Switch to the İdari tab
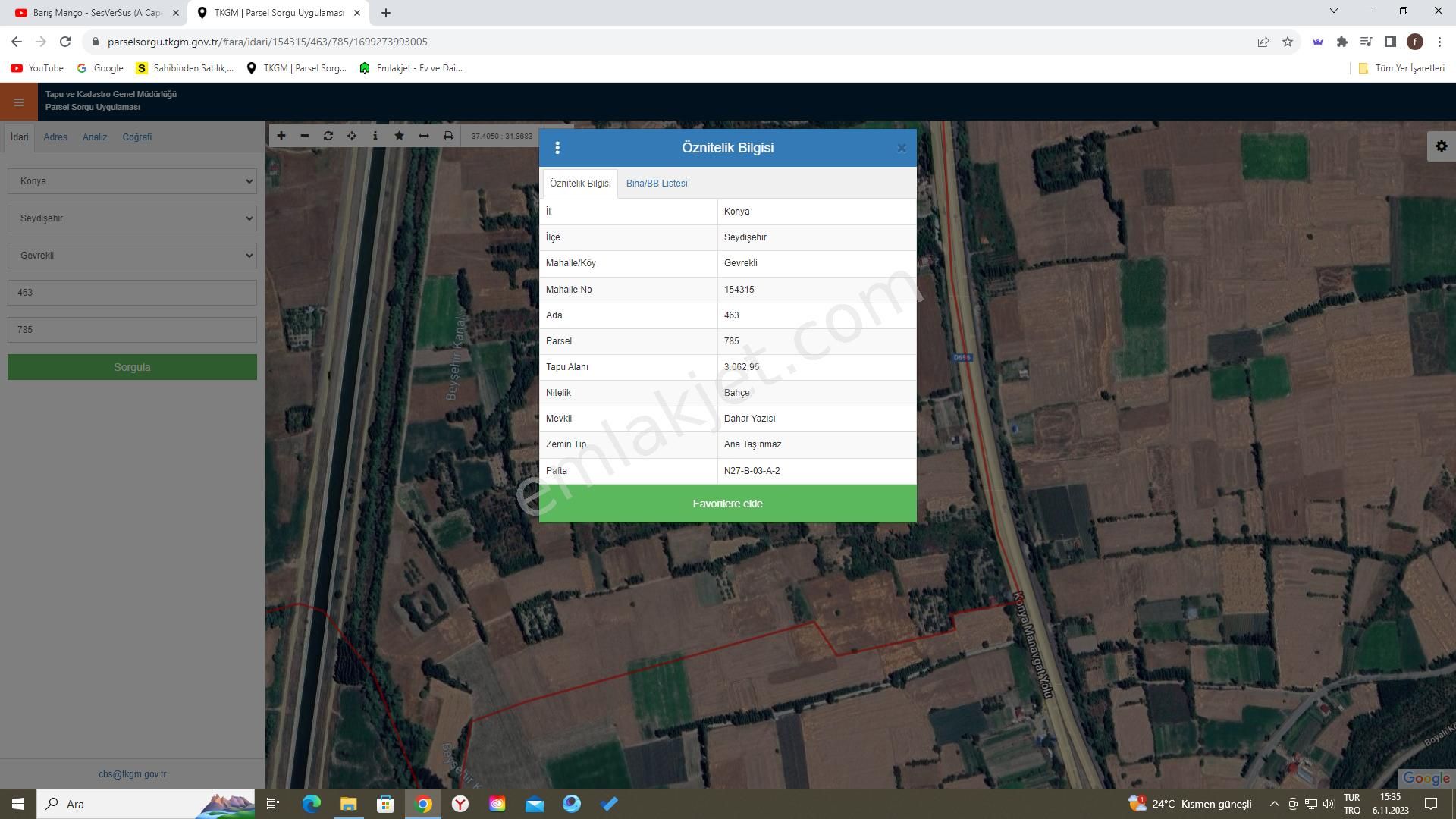 (x=20, y=137)
